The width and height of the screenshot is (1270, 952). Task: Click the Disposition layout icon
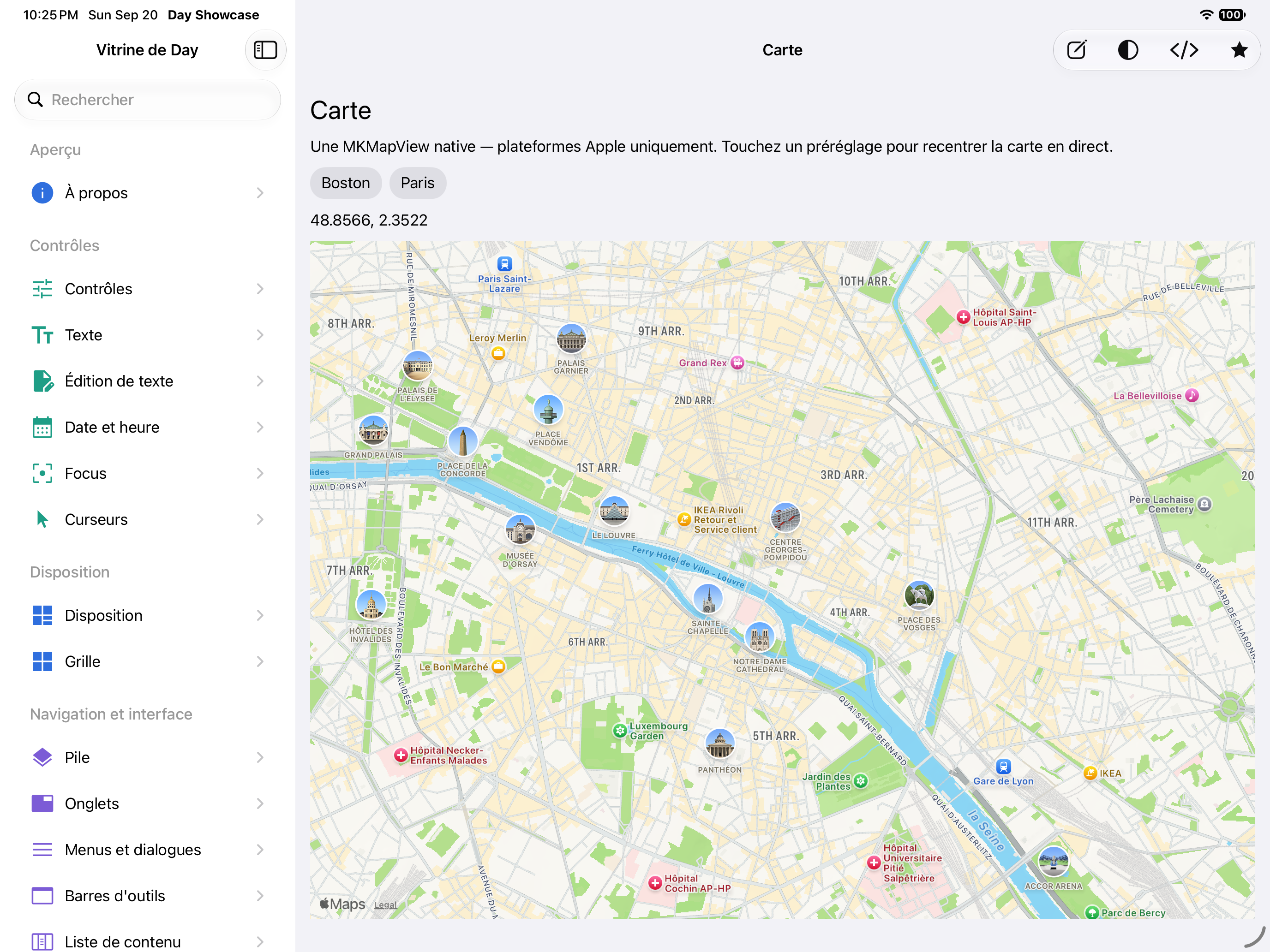[42, 615]
